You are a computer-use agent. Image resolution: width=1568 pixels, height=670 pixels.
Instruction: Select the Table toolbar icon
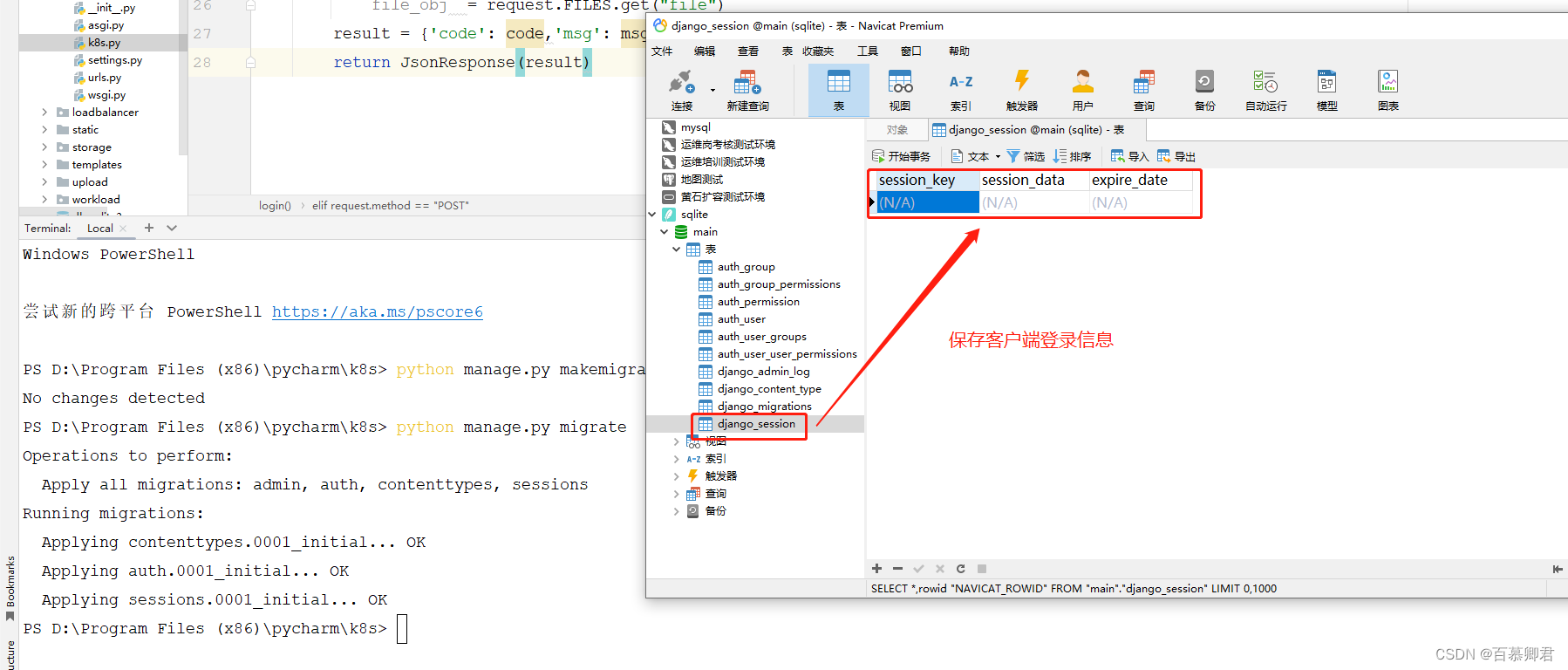tap(838, 91)
